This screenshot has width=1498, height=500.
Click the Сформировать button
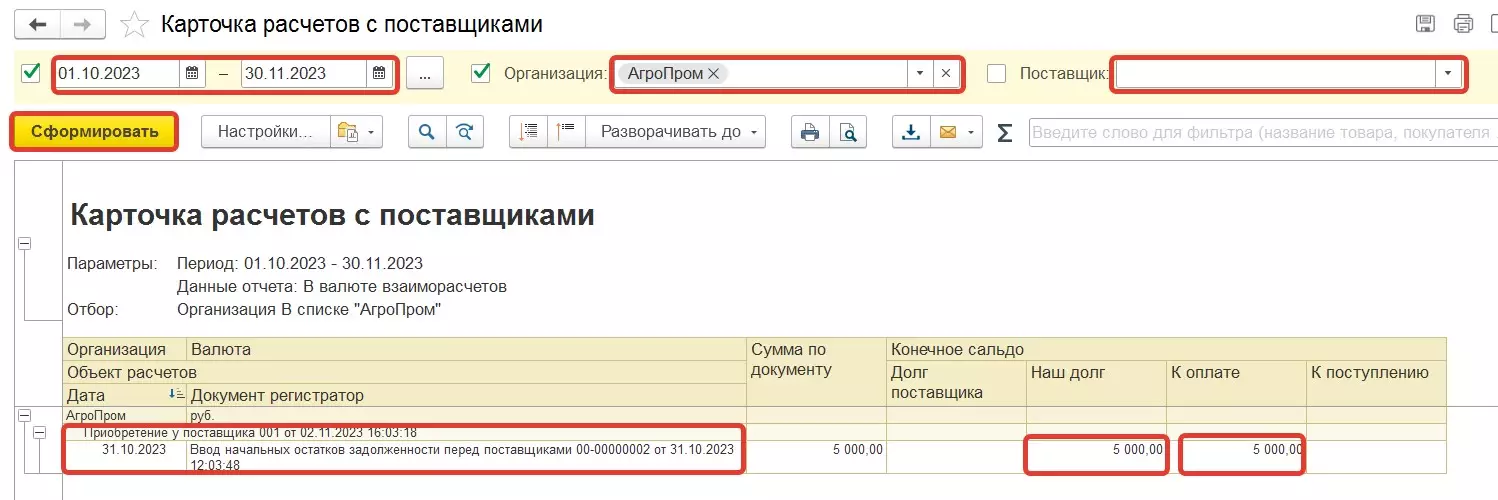point(95,131)
